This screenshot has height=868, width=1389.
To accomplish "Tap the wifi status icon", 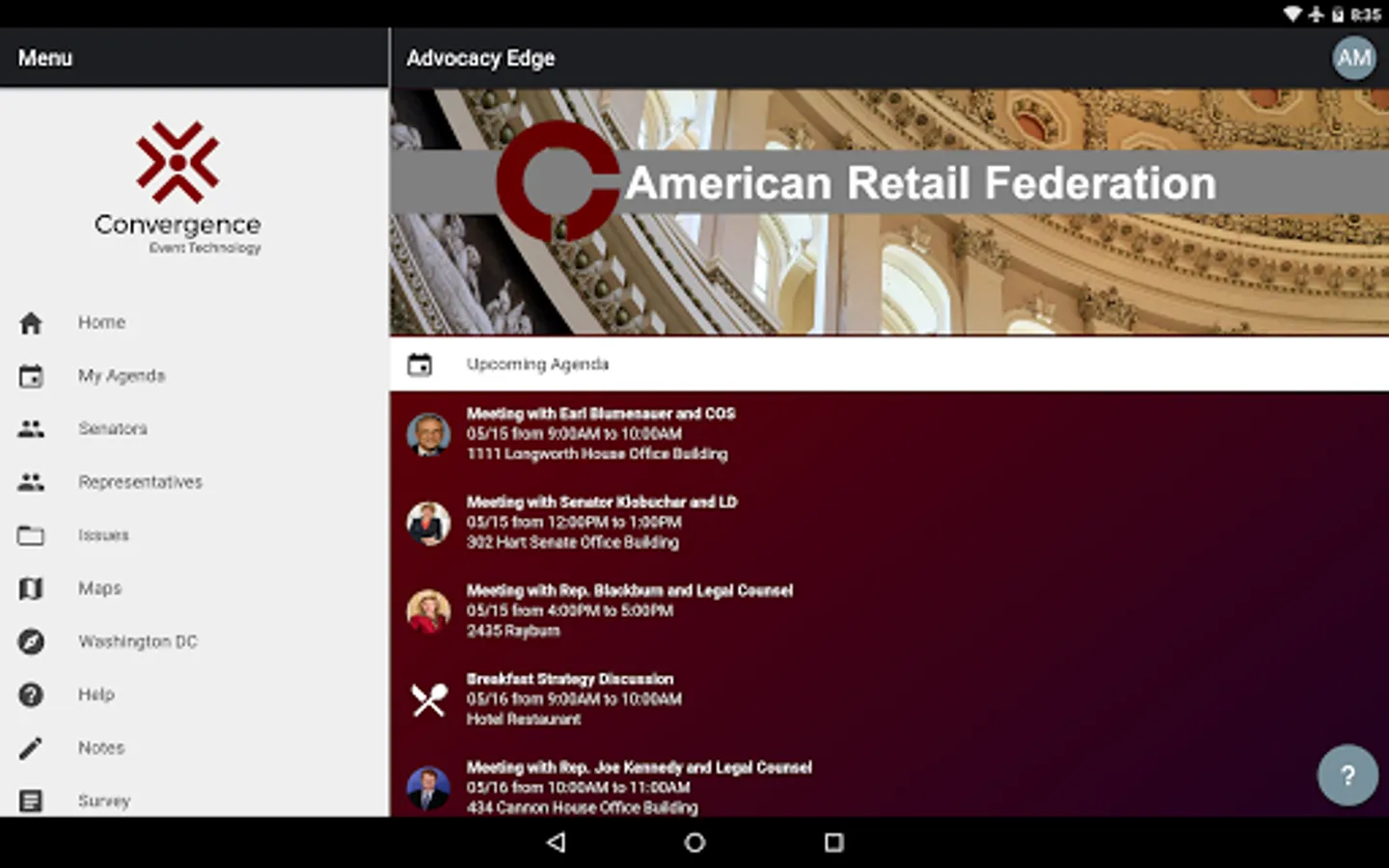I will click(1293, 14).
